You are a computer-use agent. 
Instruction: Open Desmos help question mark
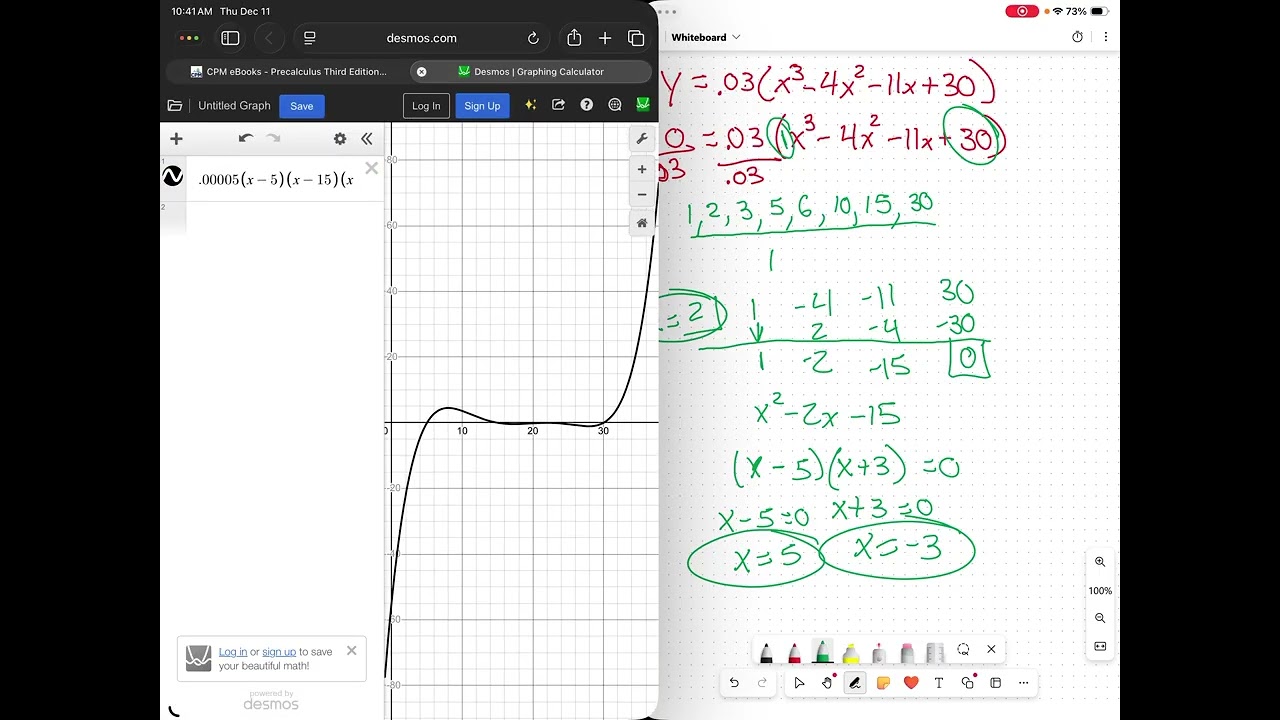coord(587,105)
